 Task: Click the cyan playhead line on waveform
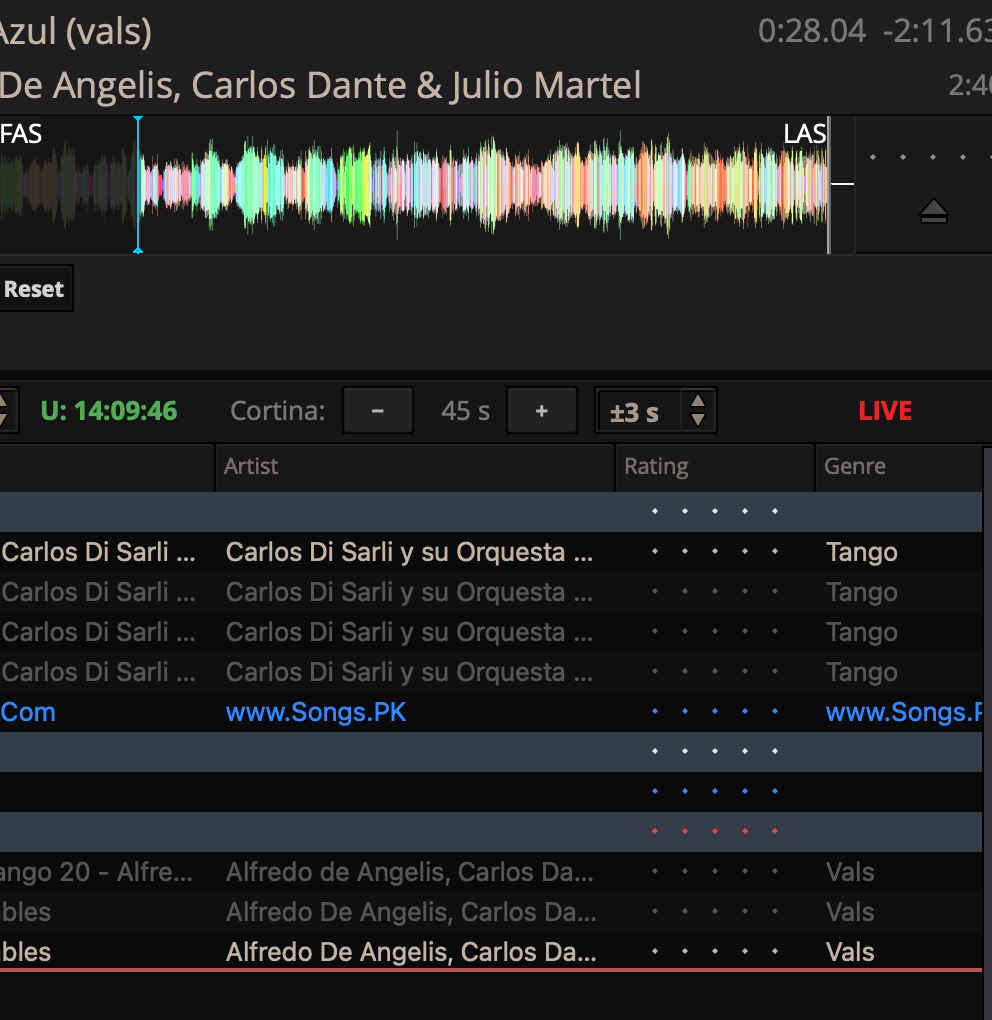coord(138,185)
